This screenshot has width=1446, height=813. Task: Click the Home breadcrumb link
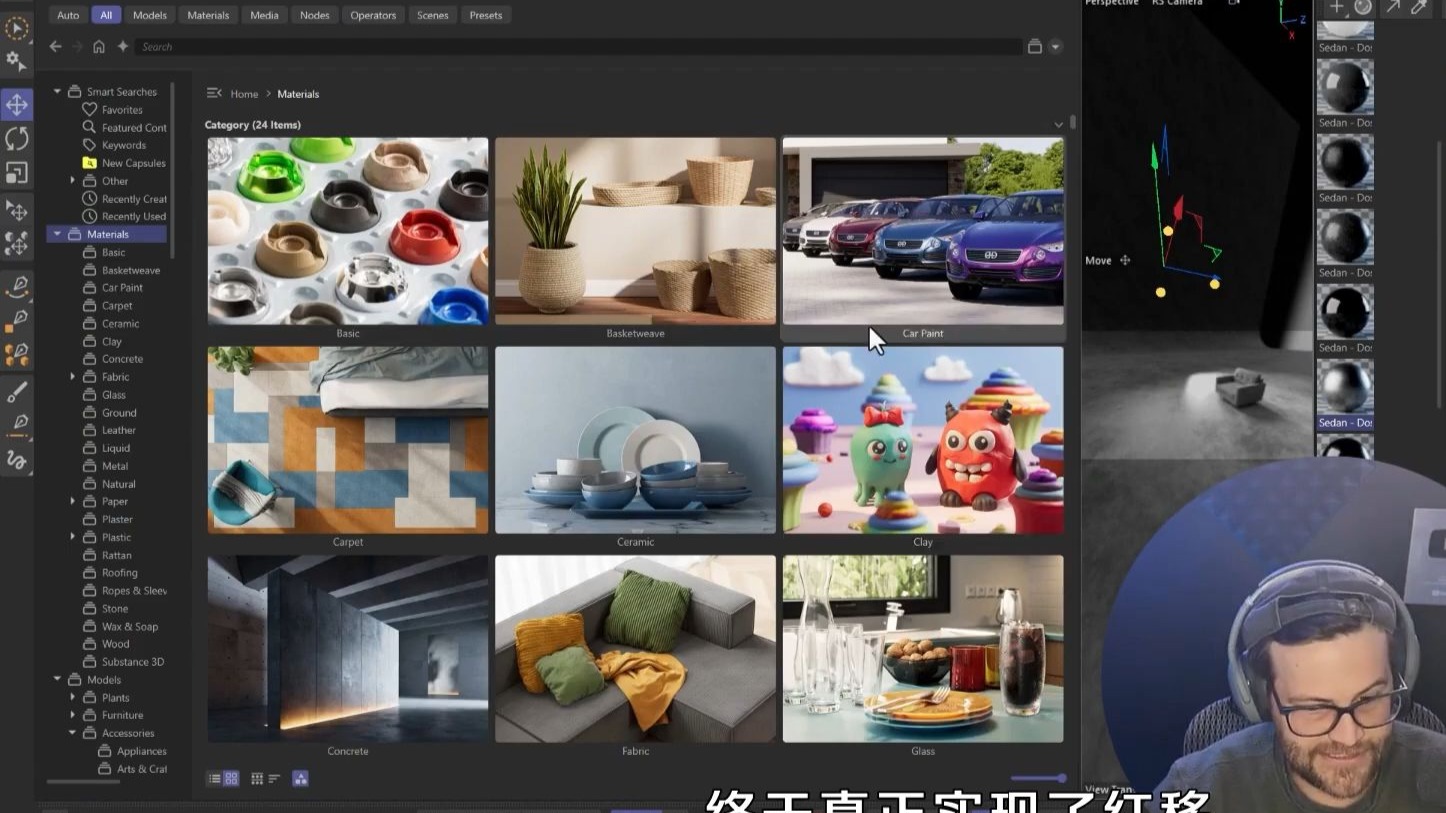click(x=244, y=94)
